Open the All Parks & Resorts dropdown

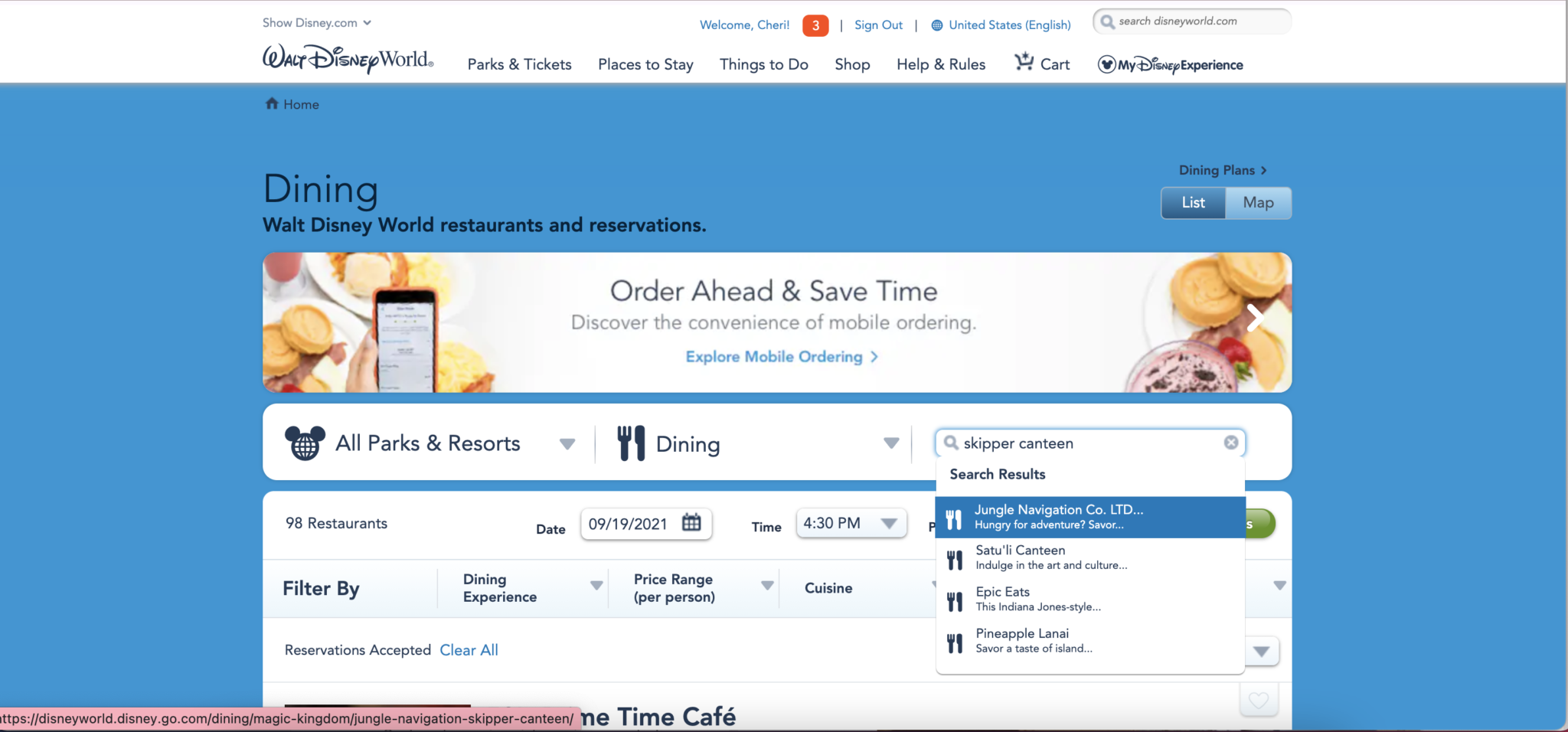[567, 444]
